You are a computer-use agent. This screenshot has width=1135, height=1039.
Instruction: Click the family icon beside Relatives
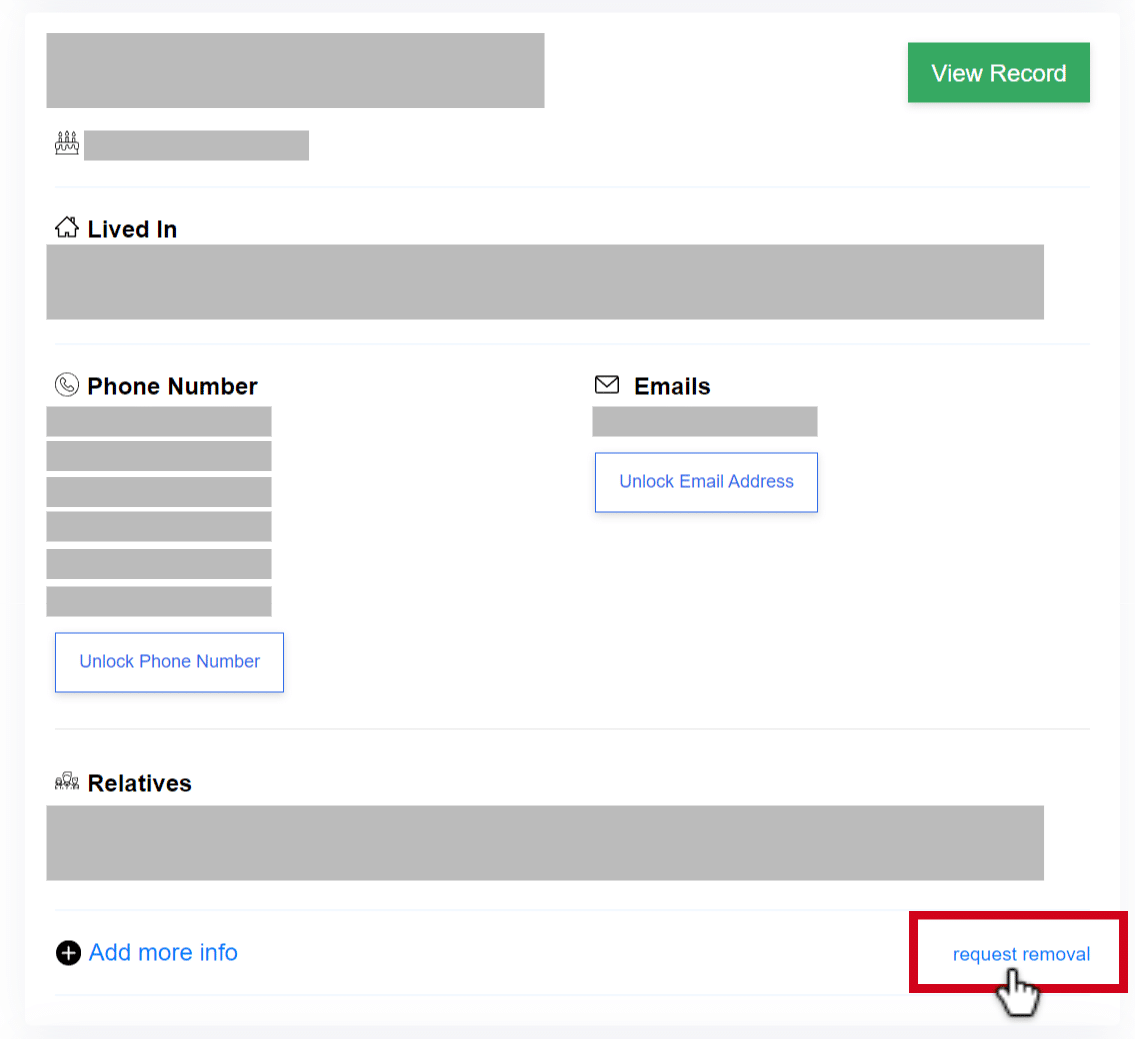67,781
